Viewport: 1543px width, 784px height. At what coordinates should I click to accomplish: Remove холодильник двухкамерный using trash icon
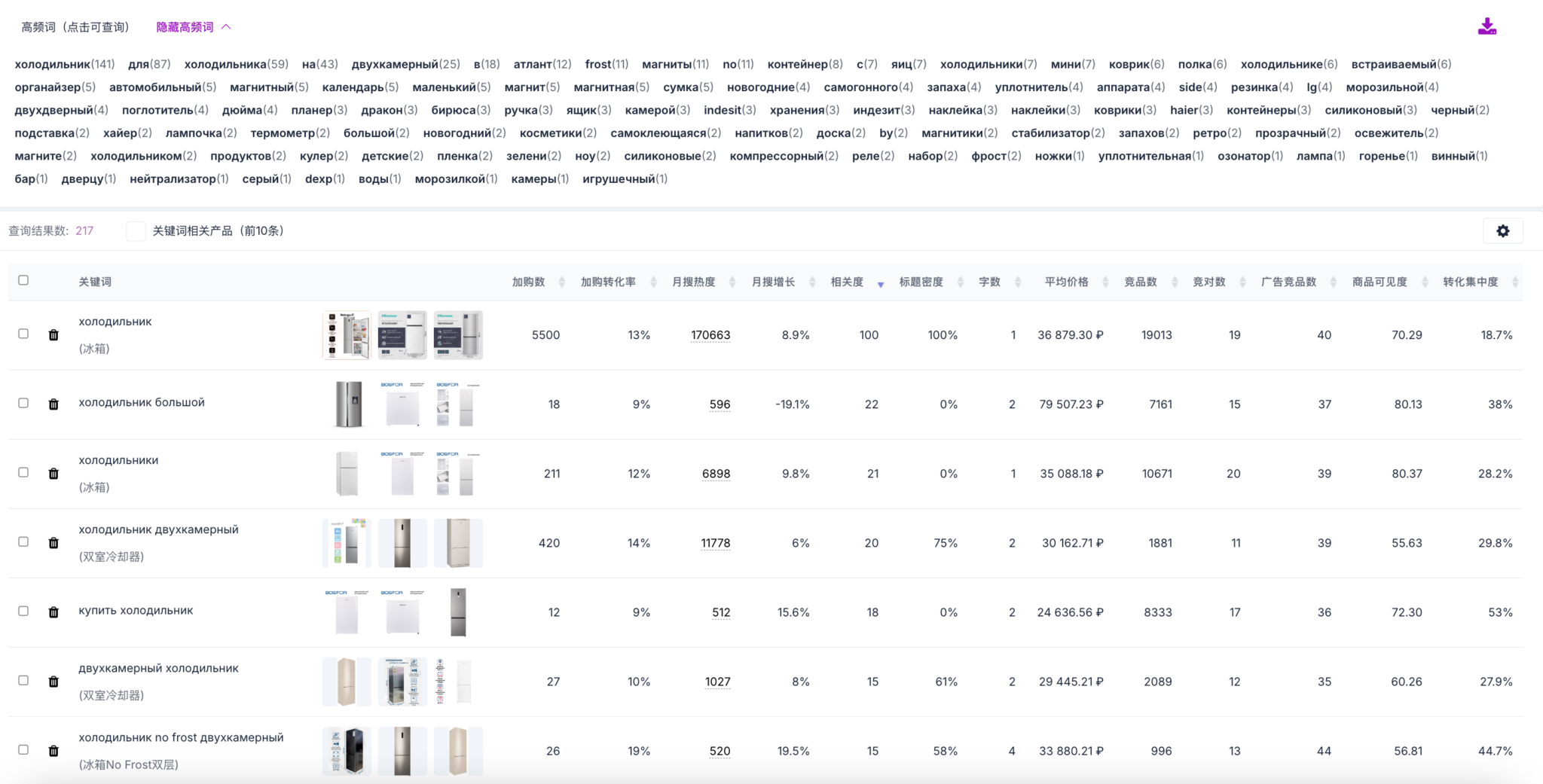53,543
